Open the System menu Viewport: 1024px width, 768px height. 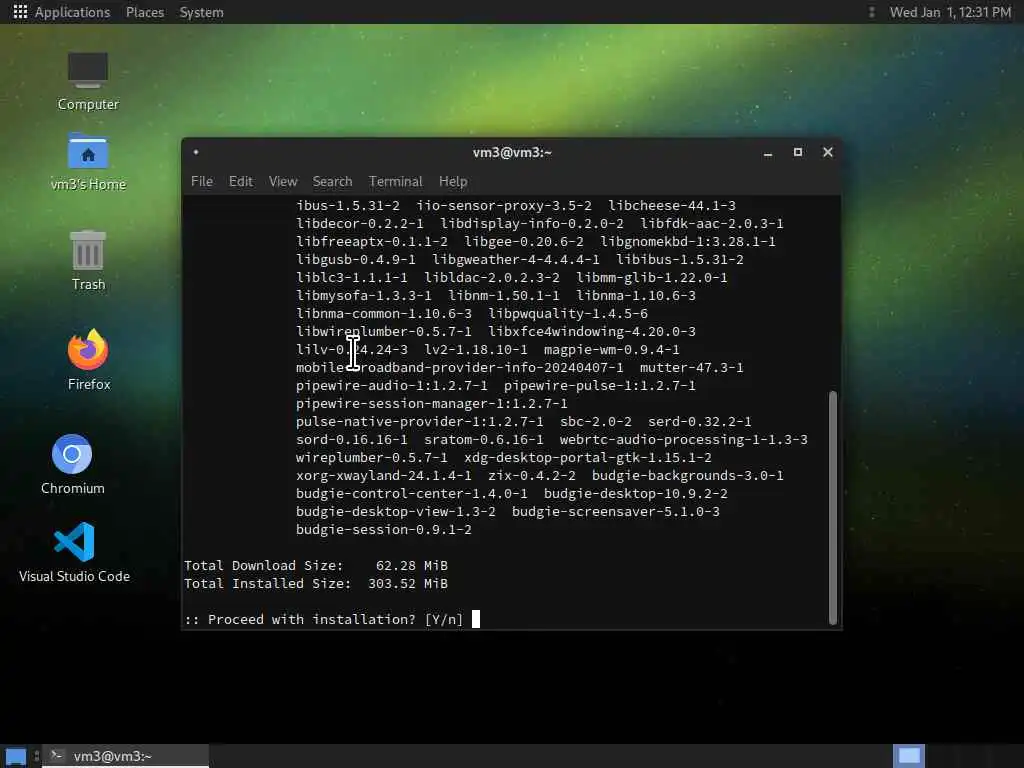(201, 12)
